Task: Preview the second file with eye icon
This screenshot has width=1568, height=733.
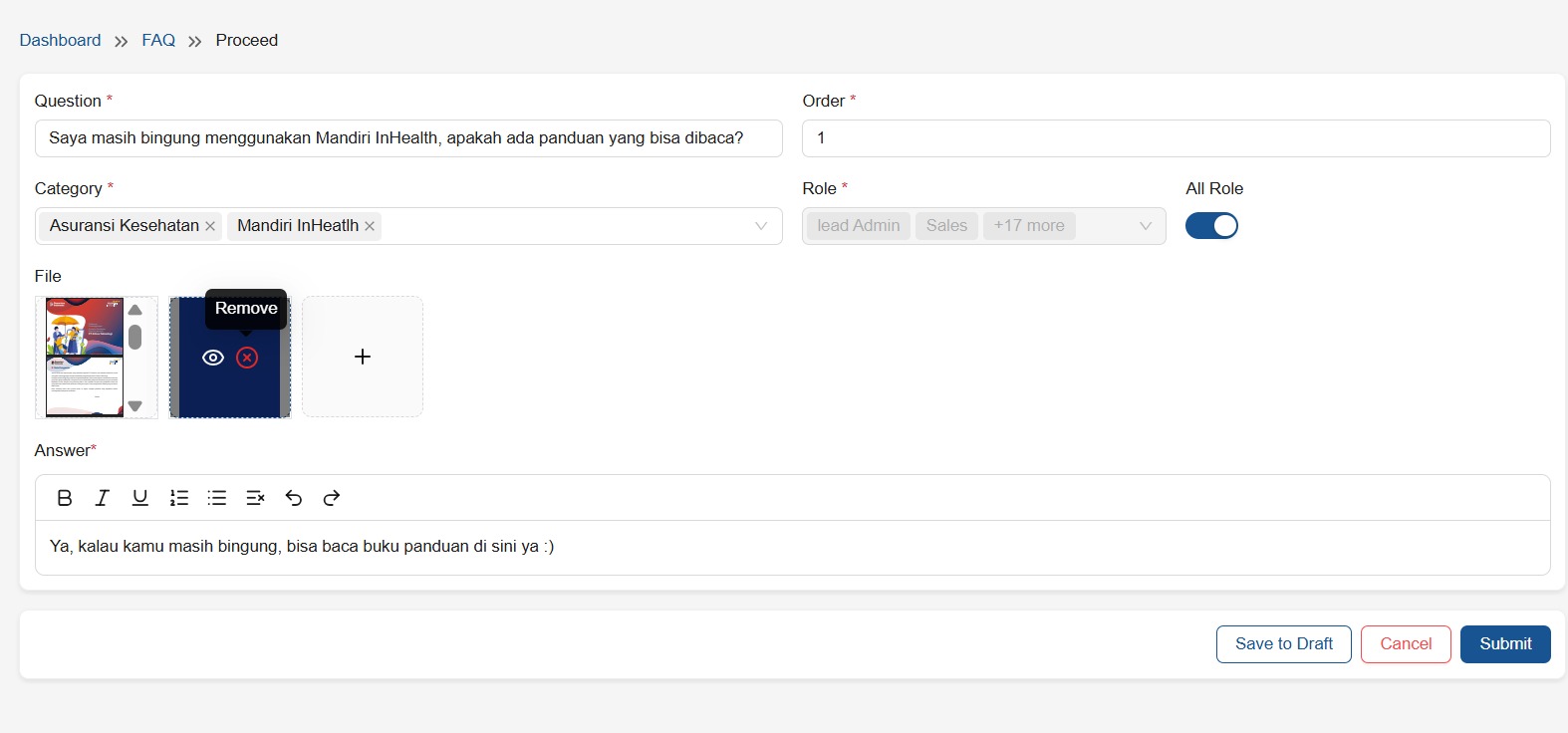Action: coord(213,358)
